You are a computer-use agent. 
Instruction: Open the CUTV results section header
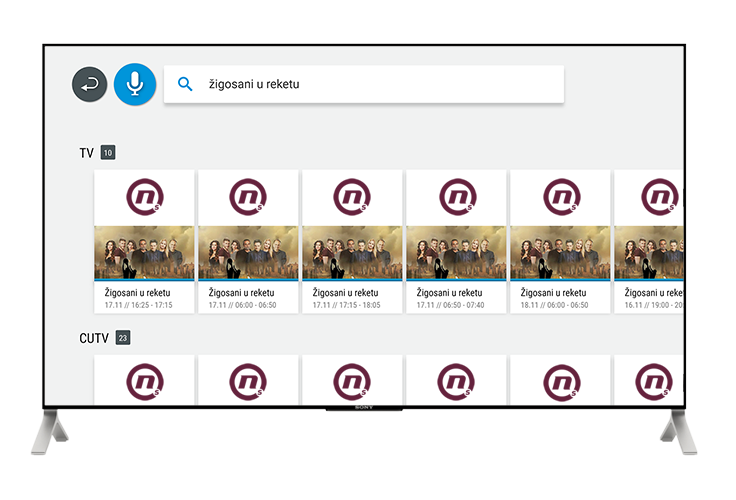(x=94, y=338)
